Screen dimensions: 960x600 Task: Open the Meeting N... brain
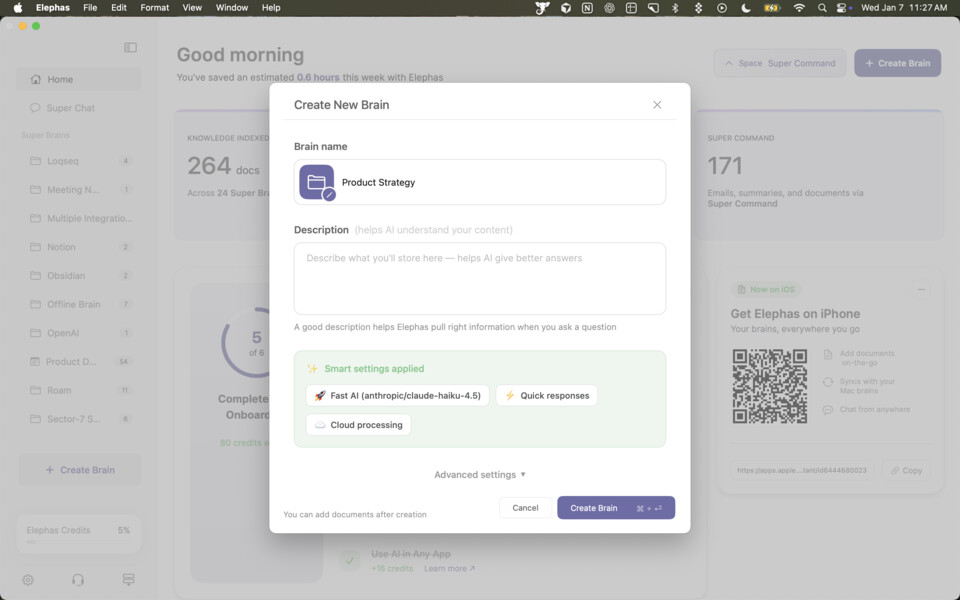pyautogui.click(x=78, y=190)
